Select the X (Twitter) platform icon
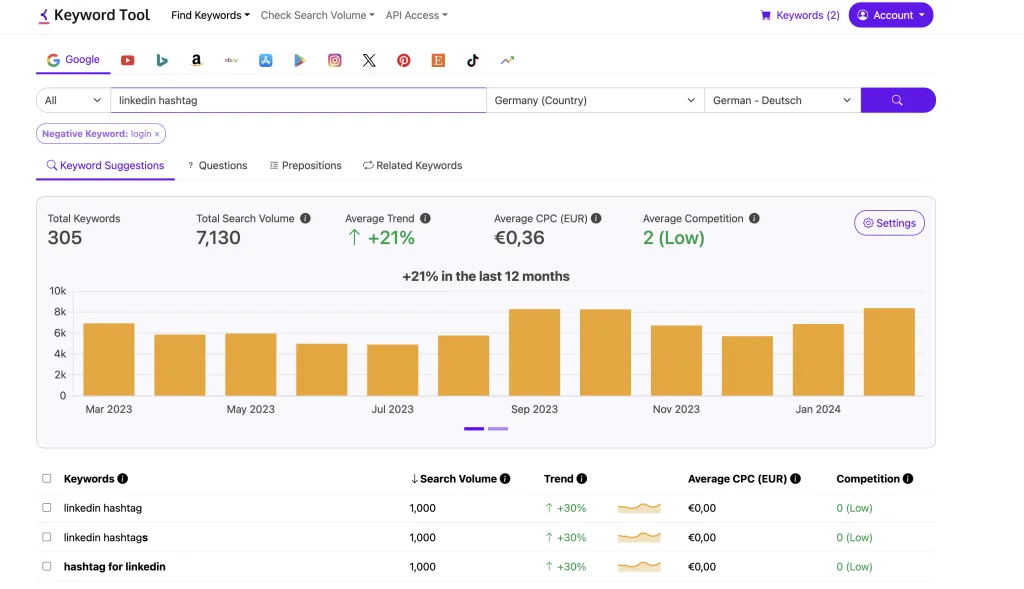1024x589 pixels. coord(369,60)
